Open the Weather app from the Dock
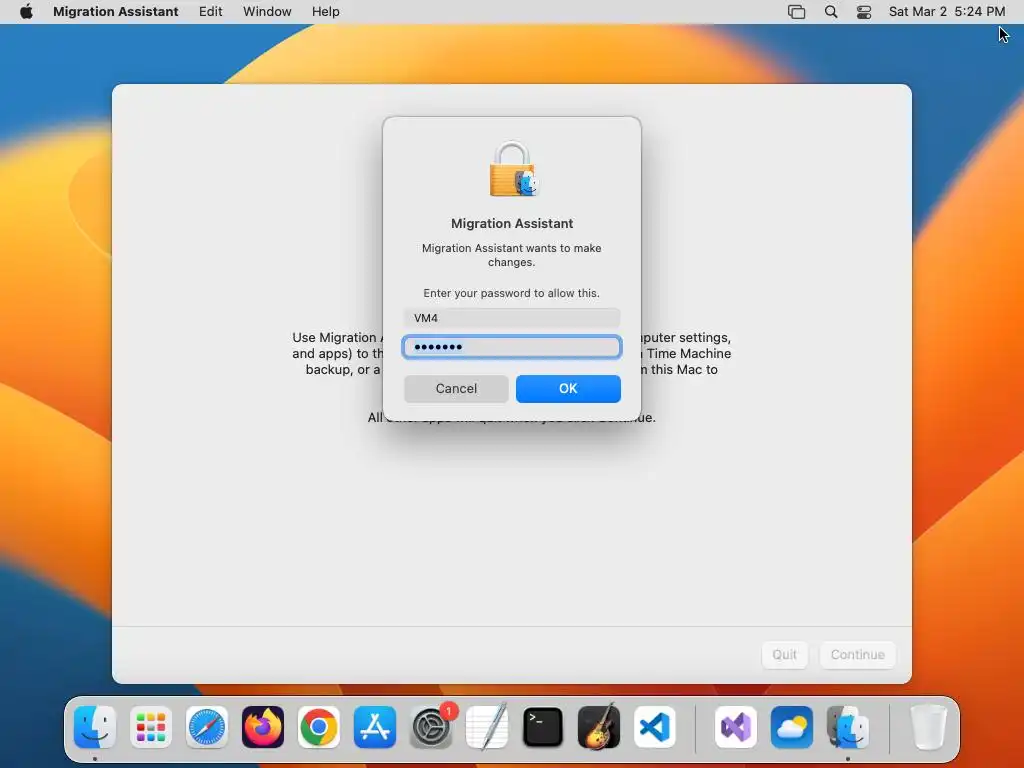 pos(792,727)
